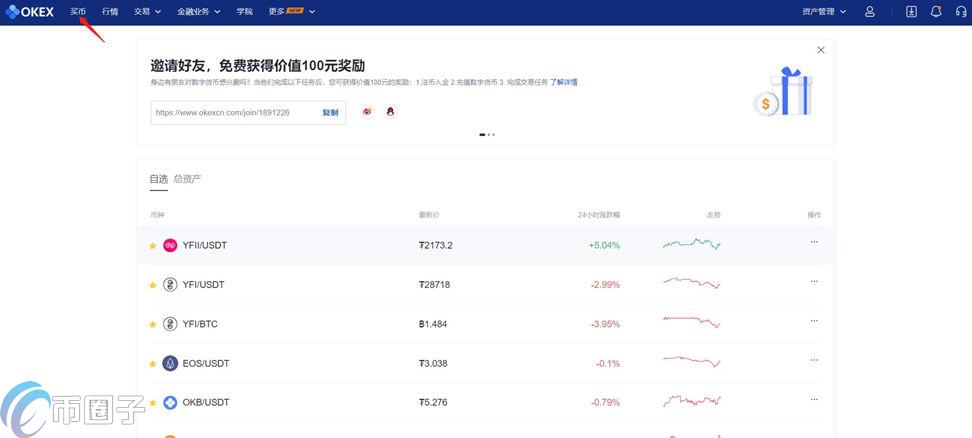
Task: Click the price ₮2173.2
Action: [x=436, y=245]
